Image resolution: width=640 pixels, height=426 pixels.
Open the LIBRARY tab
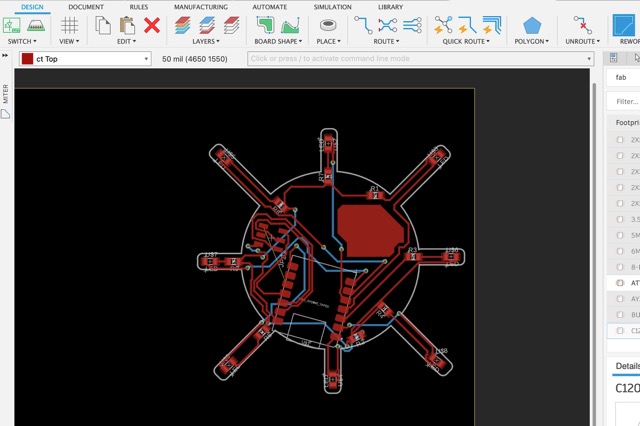coord(390,7)
